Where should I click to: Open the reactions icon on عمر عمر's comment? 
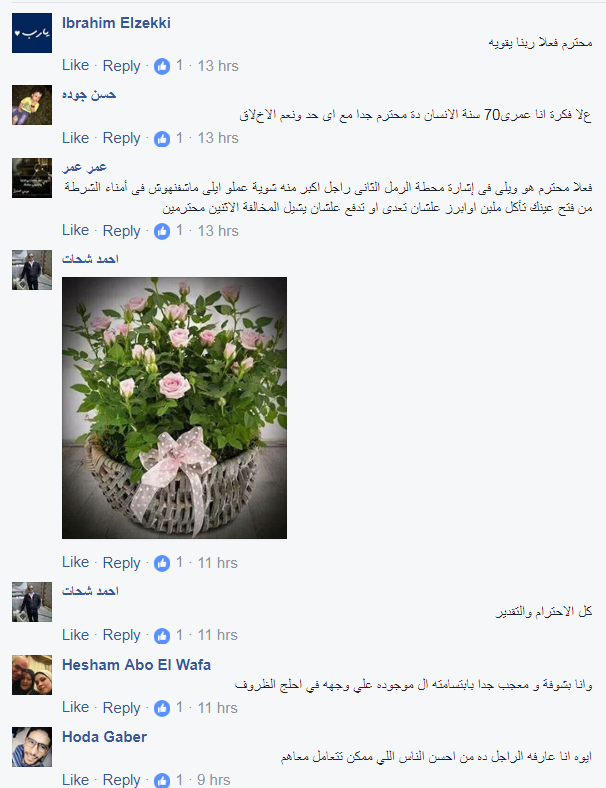(x=162, y=231)
